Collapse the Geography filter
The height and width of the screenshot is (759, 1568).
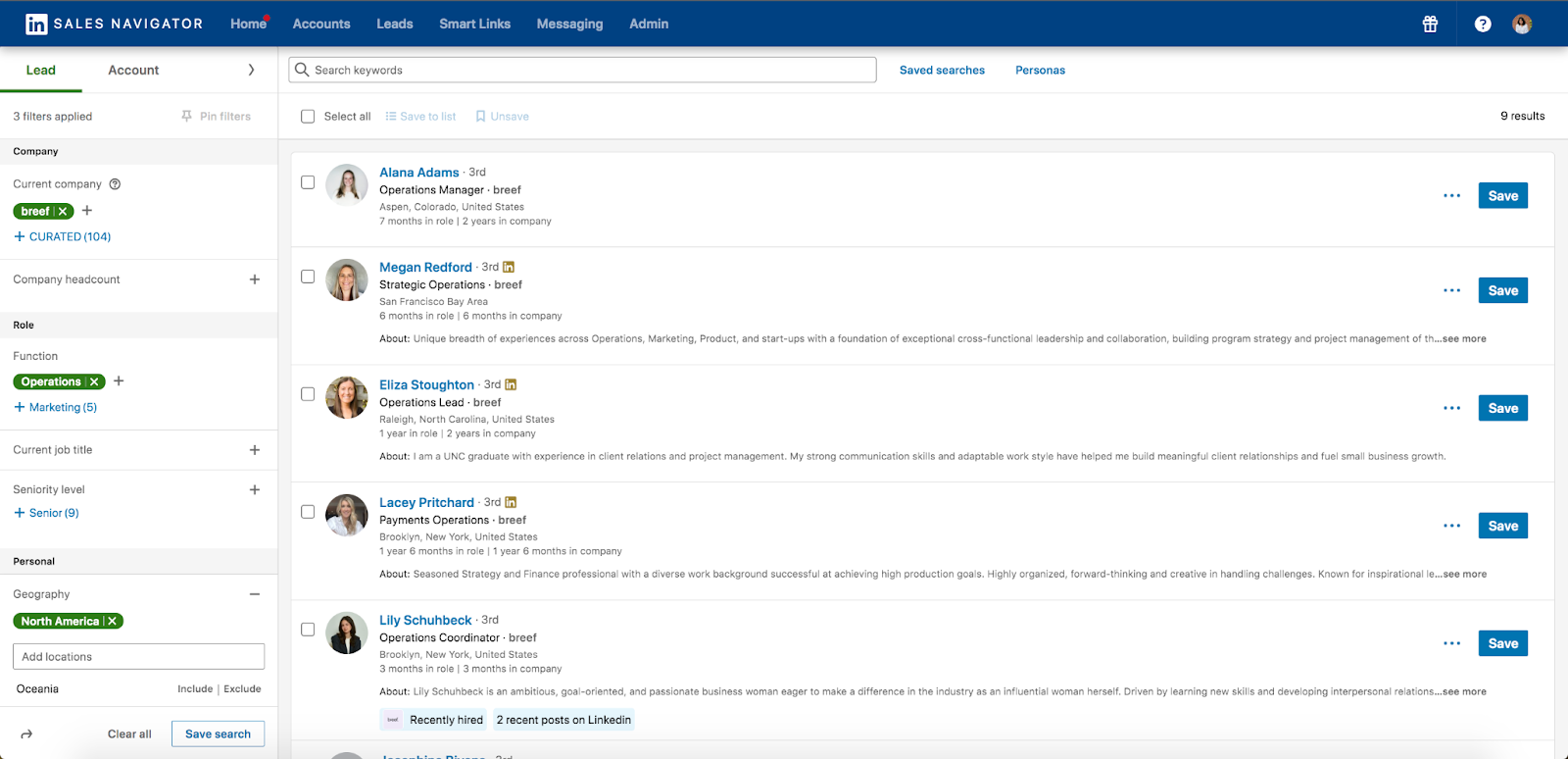(x=255, y=594)
